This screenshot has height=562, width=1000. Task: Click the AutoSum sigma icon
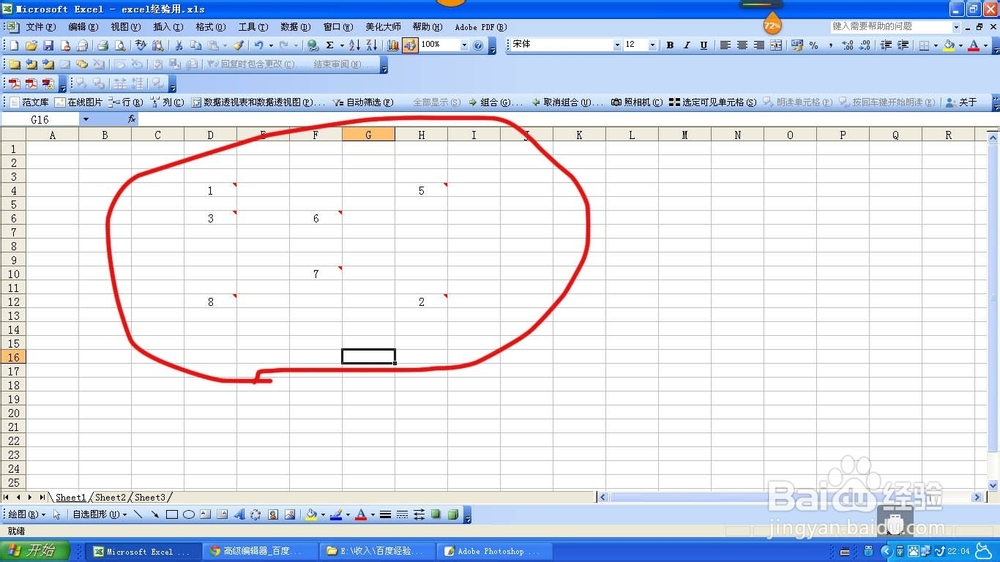[330, 45]
